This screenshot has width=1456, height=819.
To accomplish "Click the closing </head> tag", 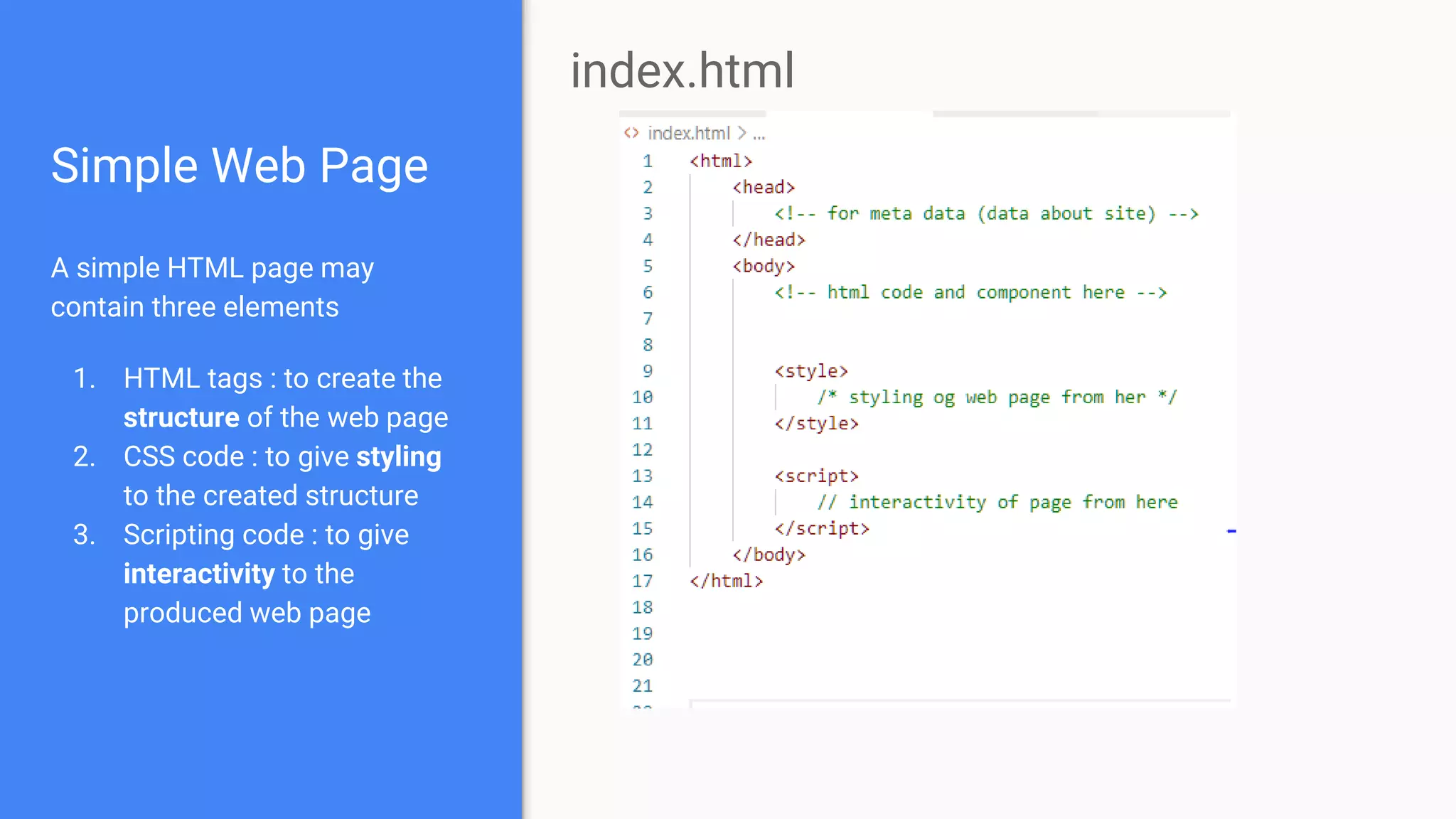I will [769, 240].
